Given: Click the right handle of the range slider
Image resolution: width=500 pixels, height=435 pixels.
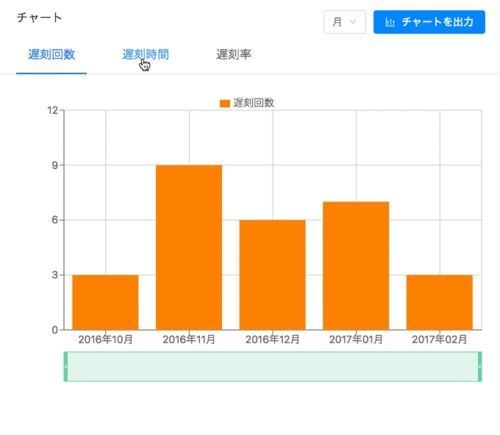Looking at the screenshot, I should point(480,367).
